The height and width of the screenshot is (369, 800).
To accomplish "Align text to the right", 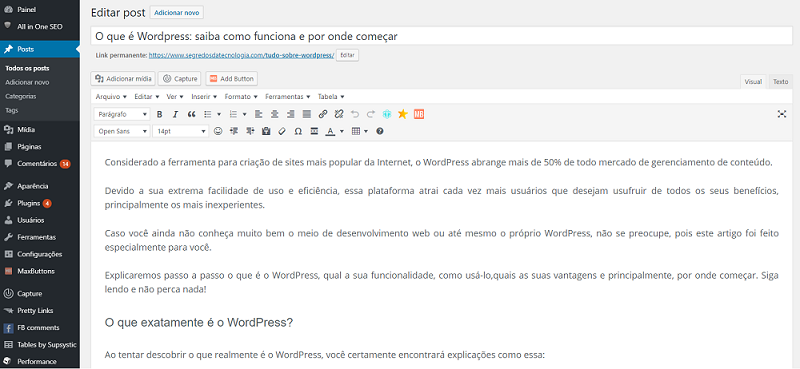I will 291,114.
